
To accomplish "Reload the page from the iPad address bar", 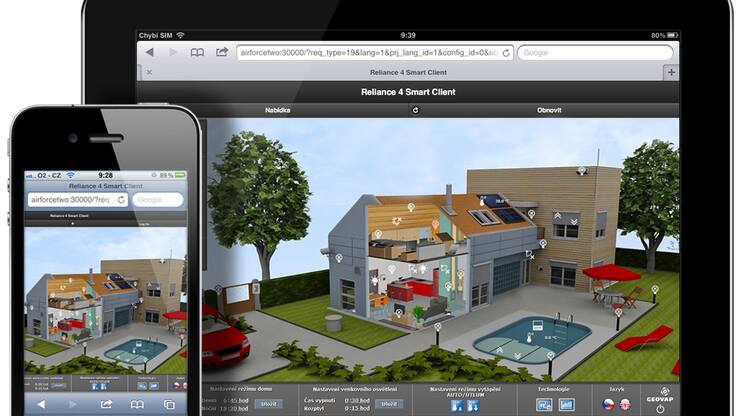I will click(x=506, y=52).
